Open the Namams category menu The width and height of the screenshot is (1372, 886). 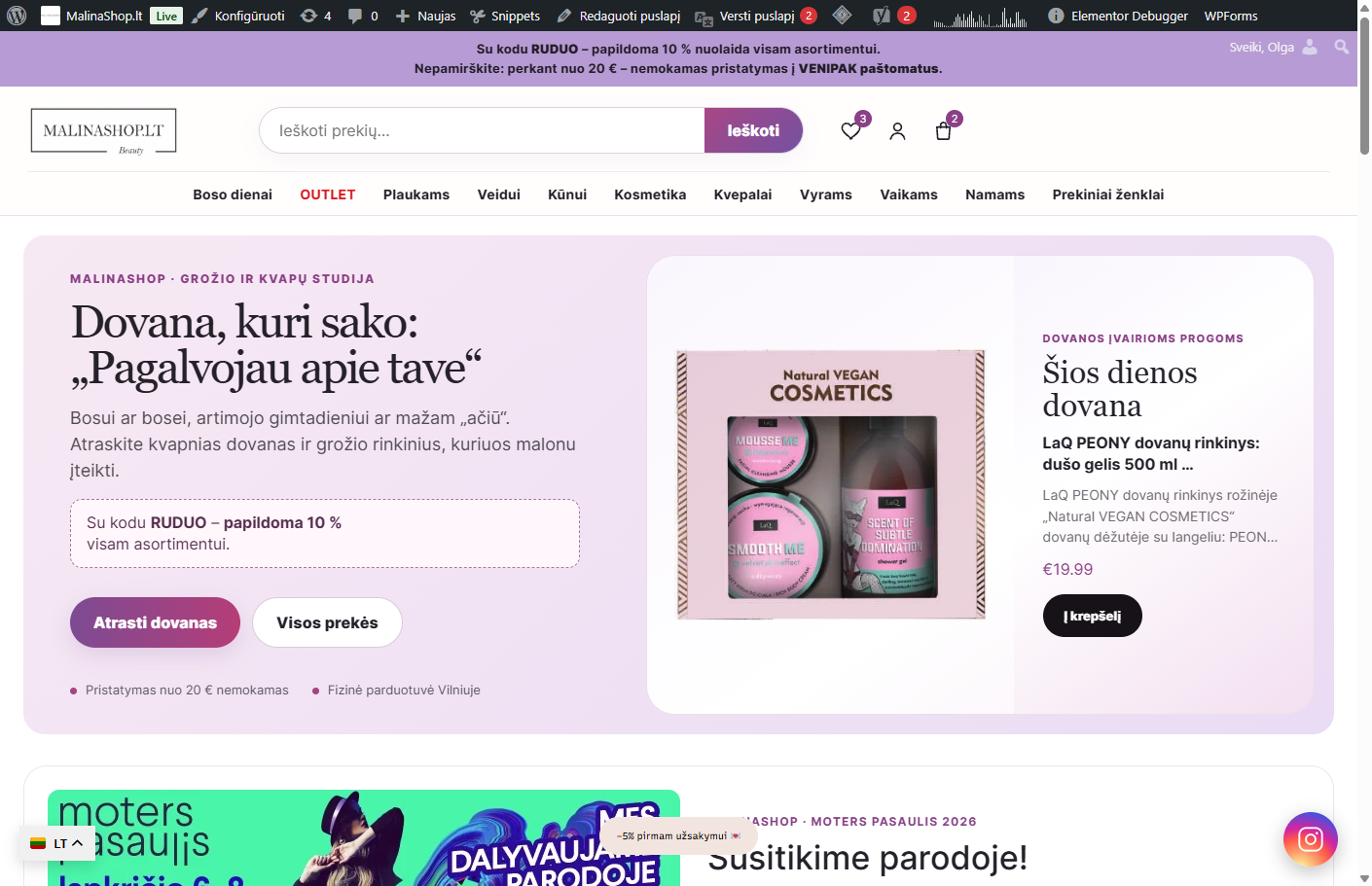coord(994,195)
